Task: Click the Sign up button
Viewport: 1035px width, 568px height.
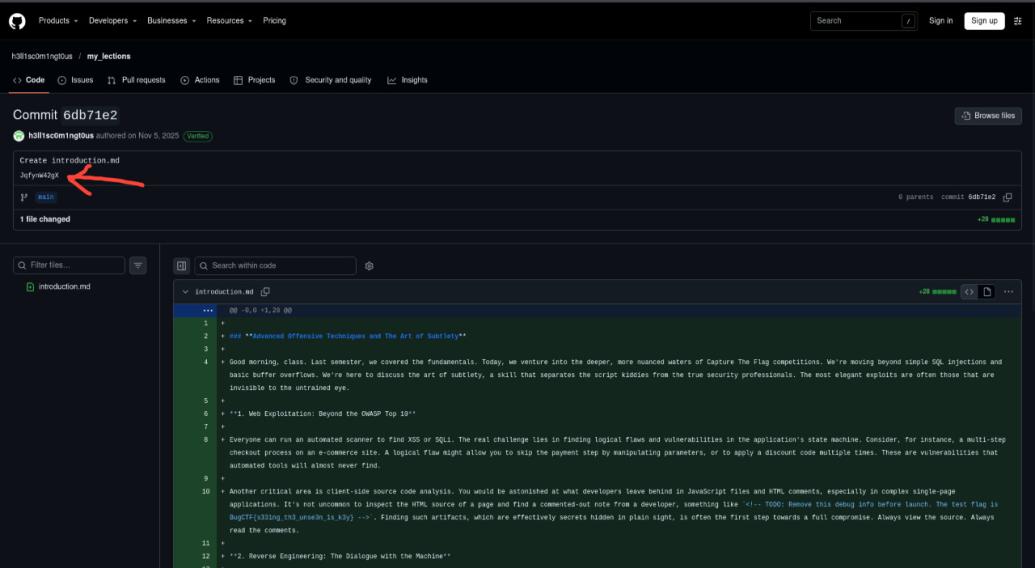Action: 984,21
